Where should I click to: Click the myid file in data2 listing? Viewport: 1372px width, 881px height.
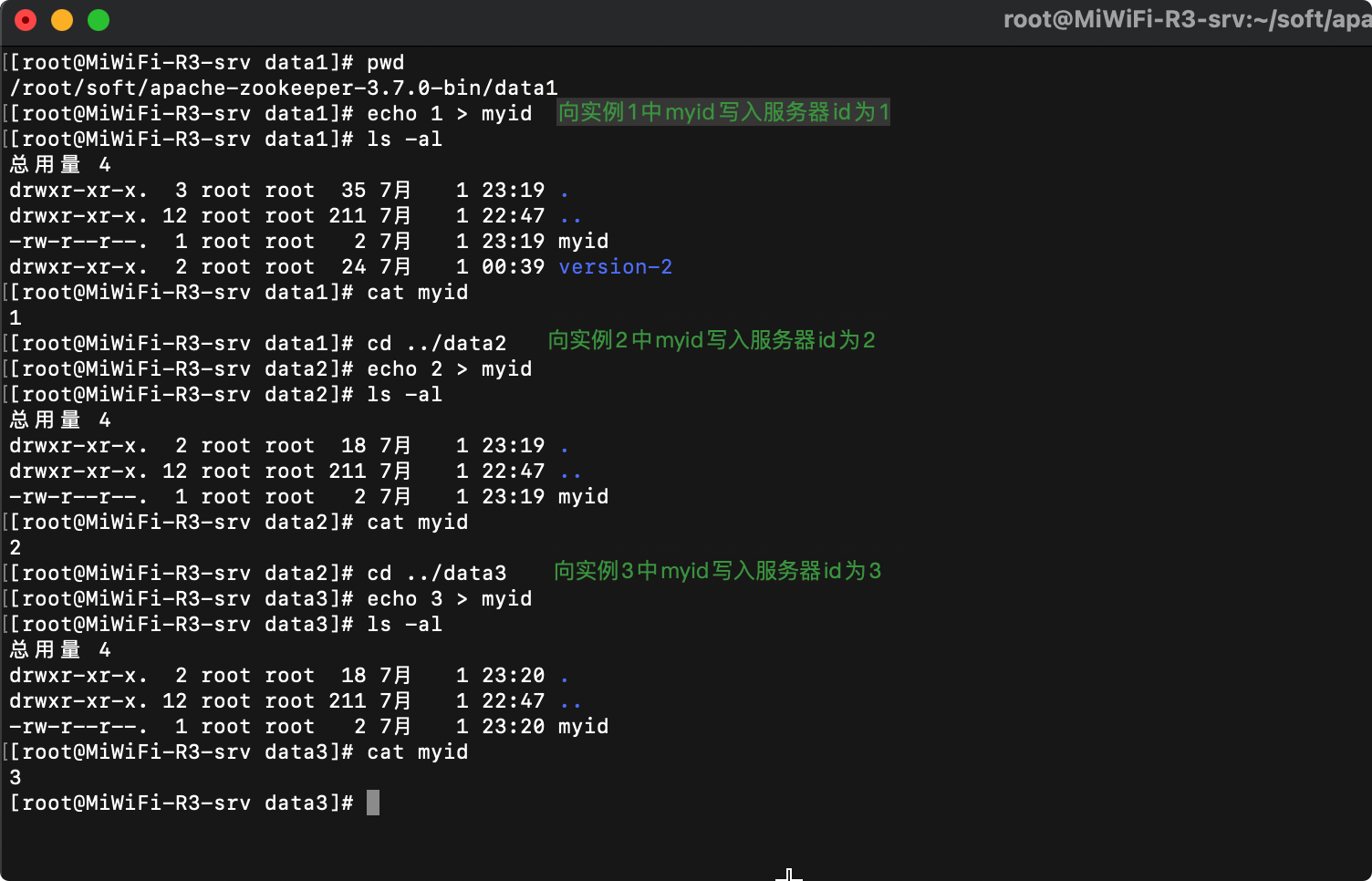click(583, 497)
